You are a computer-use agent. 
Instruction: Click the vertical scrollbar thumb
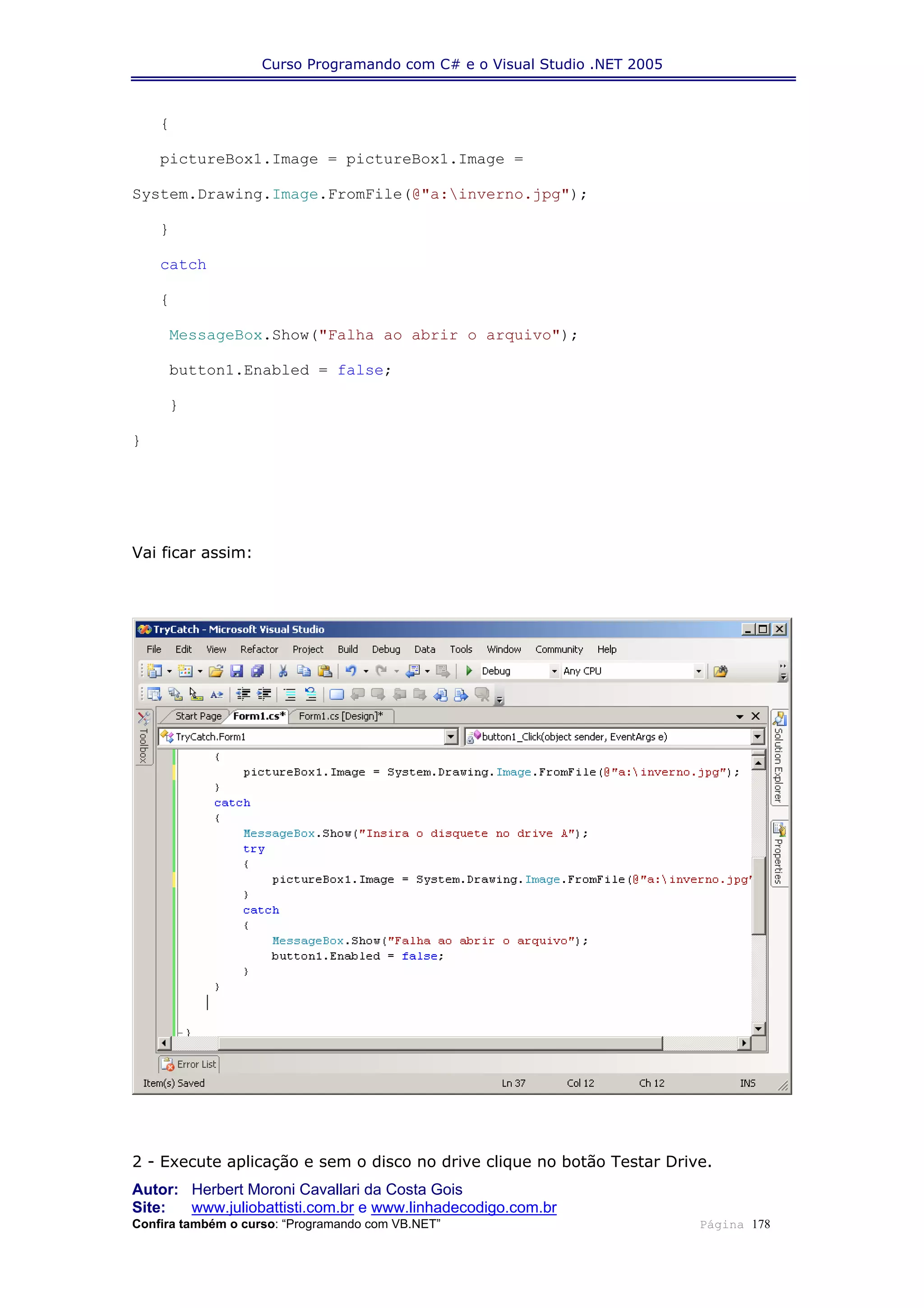tap(758, 895)
